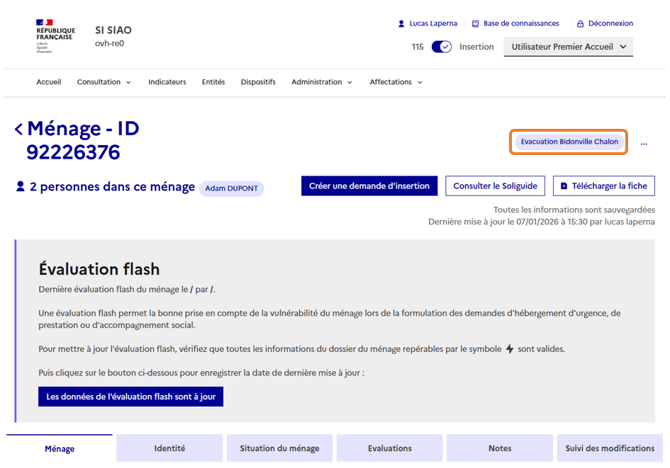Go to Accueil in navigation bar

(49, 82)
